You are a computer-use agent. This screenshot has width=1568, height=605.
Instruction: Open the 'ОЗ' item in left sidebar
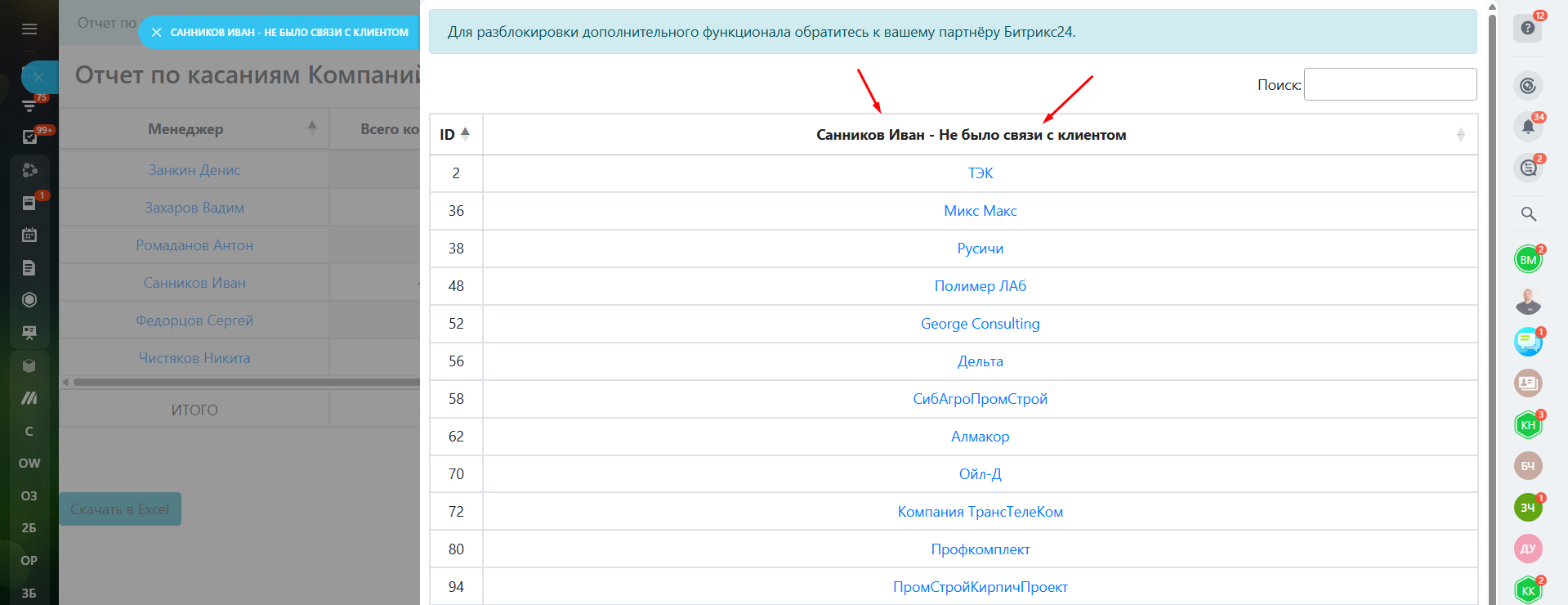[x=29, y=495]
